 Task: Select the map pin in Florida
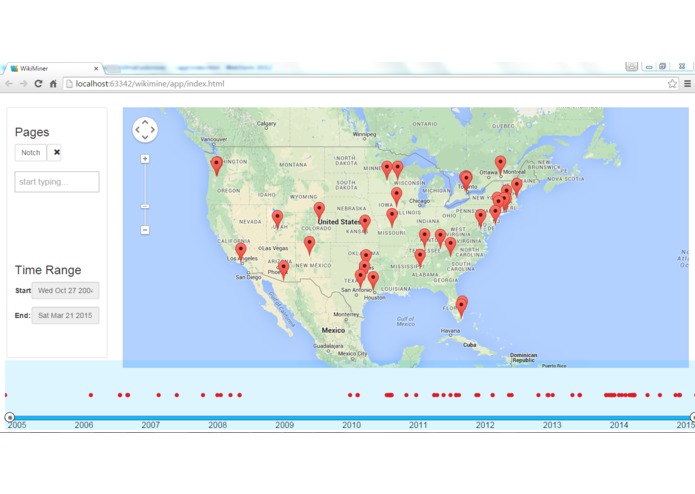tap(461, 307)
